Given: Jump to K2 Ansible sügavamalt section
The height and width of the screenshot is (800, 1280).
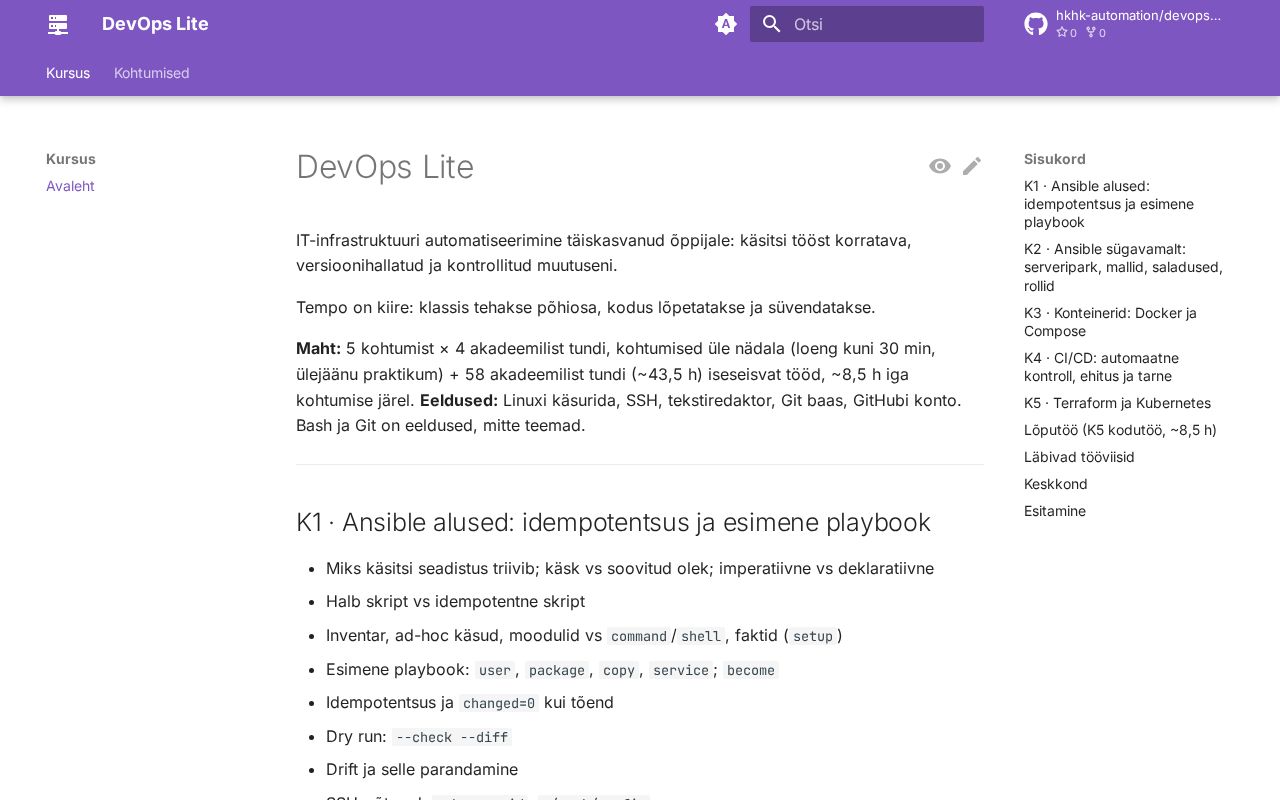Looking at the screenshot, I should [1123, 267].
